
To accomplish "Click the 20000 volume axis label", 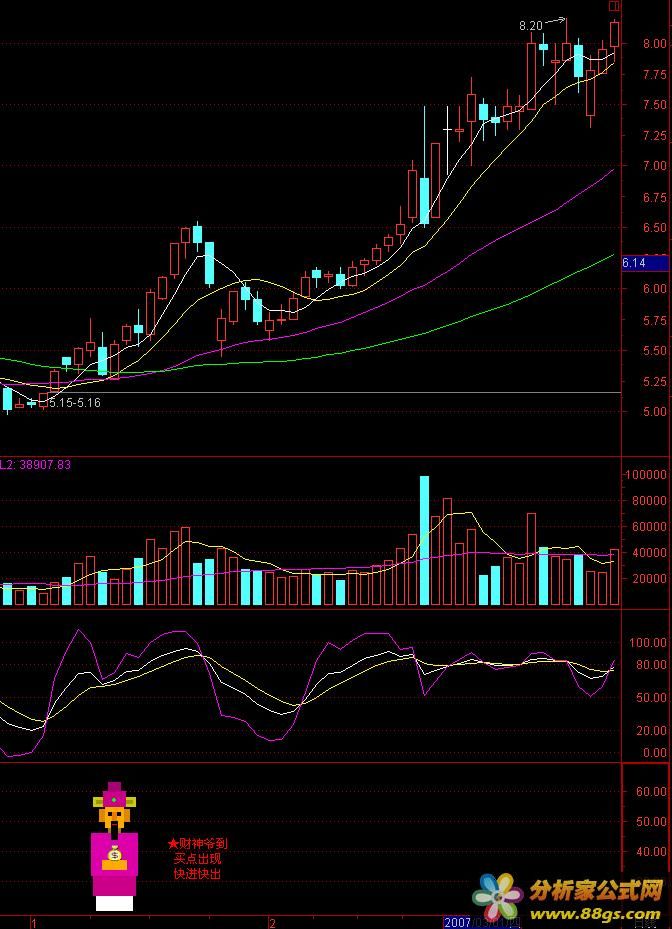I will click(x=651, y=579).
